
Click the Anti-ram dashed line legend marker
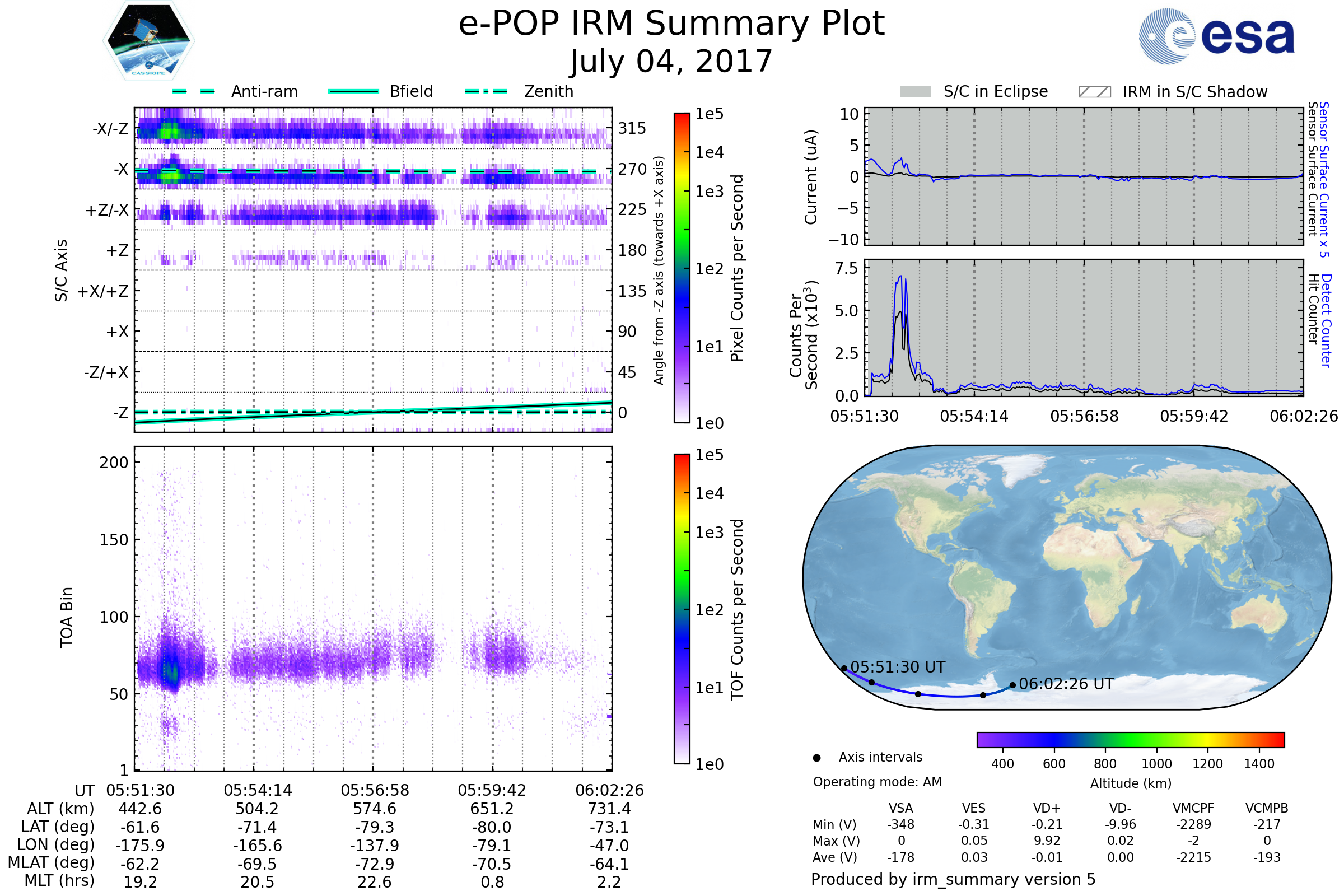coord(194,91)
